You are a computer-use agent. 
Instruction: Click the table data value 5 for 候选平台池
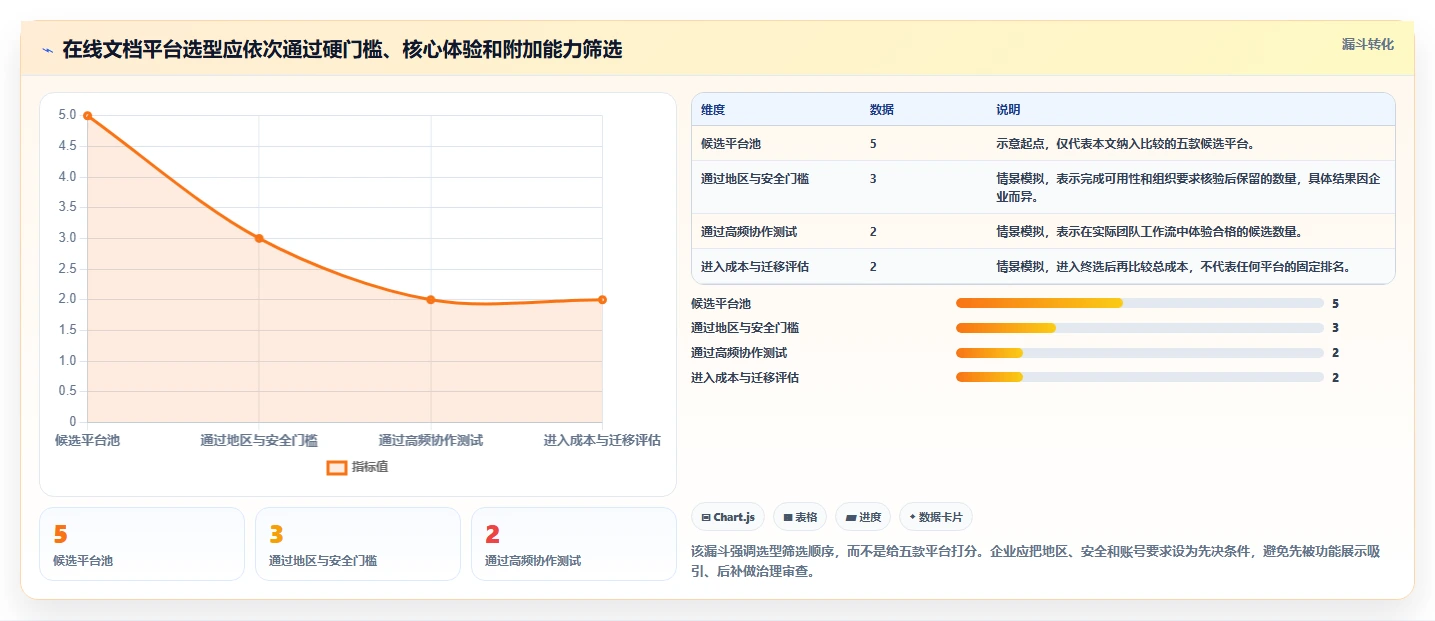873,144
